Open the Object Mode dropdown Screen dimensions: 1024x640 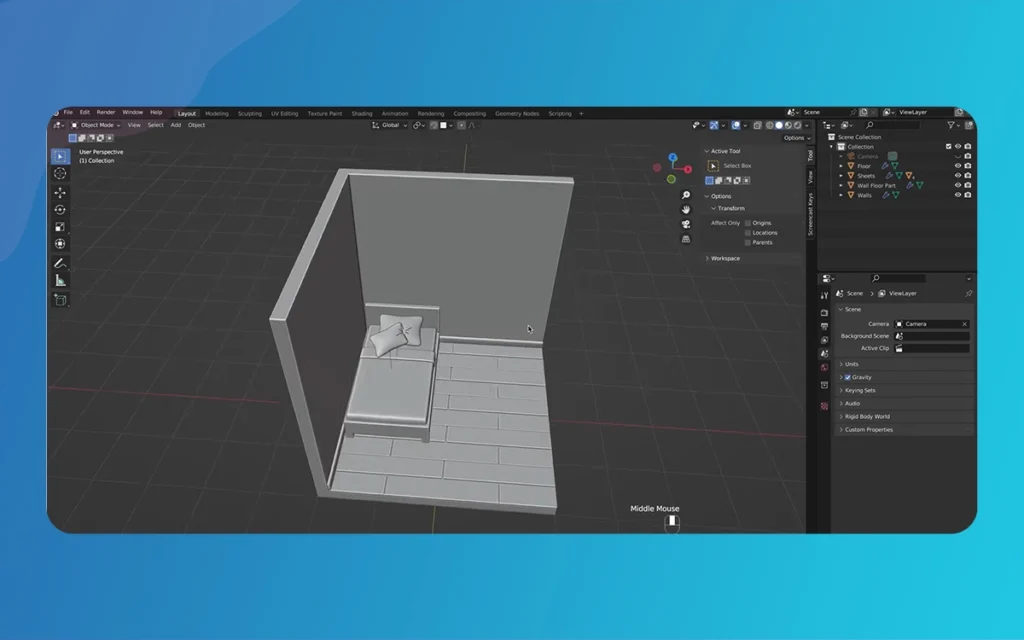click(x=95, y=124)
